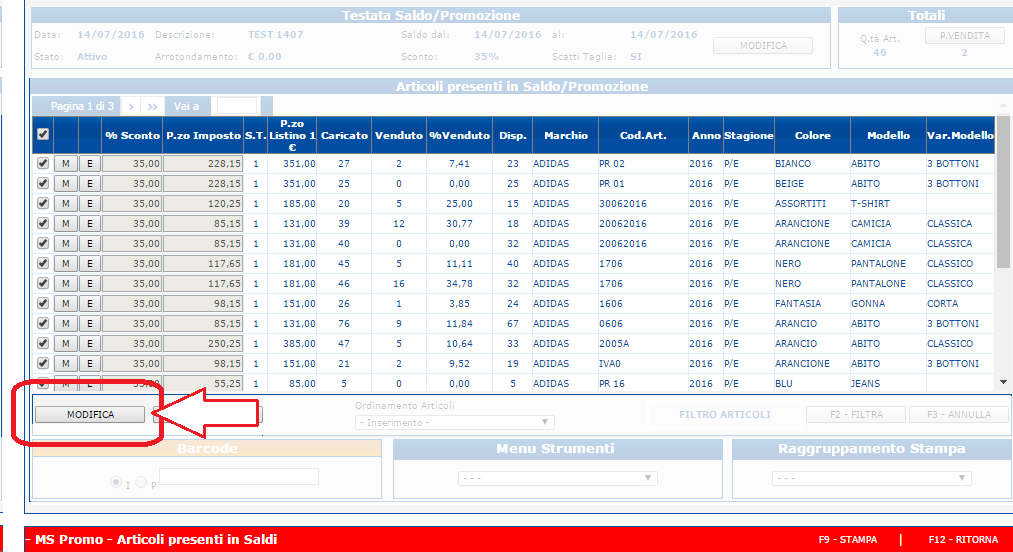This screenshot has width=1013, height=552.
Task: Click P.zo Imposto field showing 120,25
Action: point(203,204)
